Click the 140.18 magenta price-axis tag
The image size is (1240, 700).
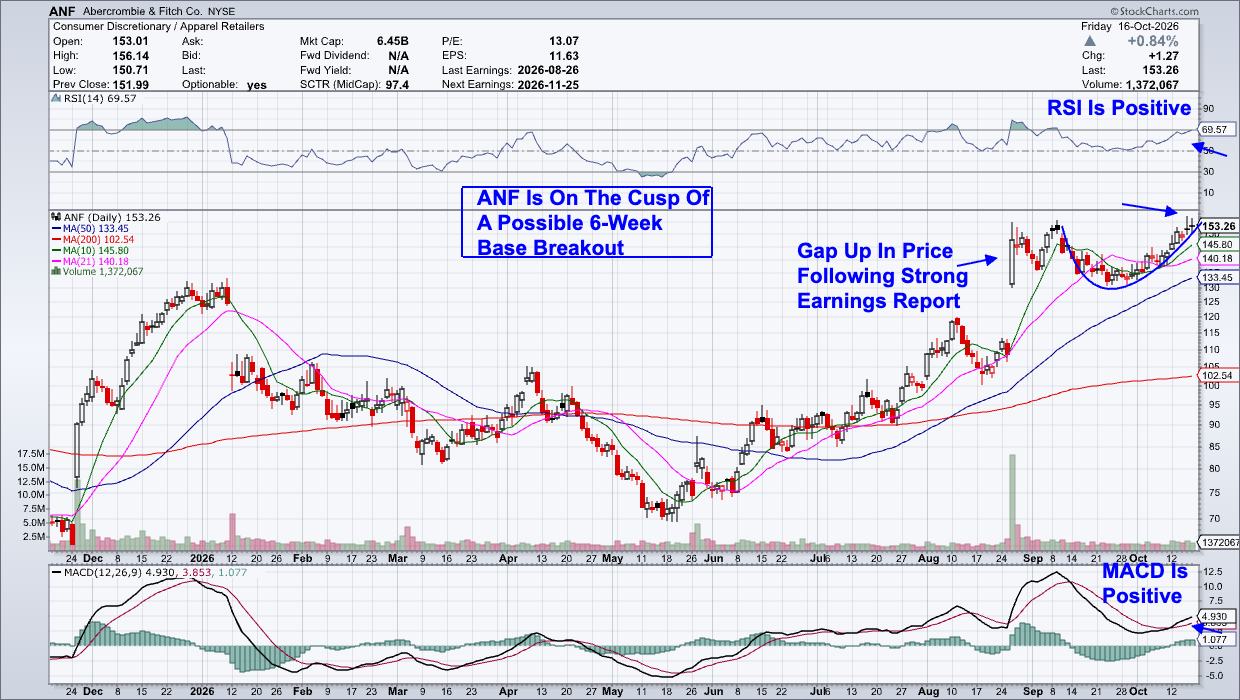point(1216,259)
